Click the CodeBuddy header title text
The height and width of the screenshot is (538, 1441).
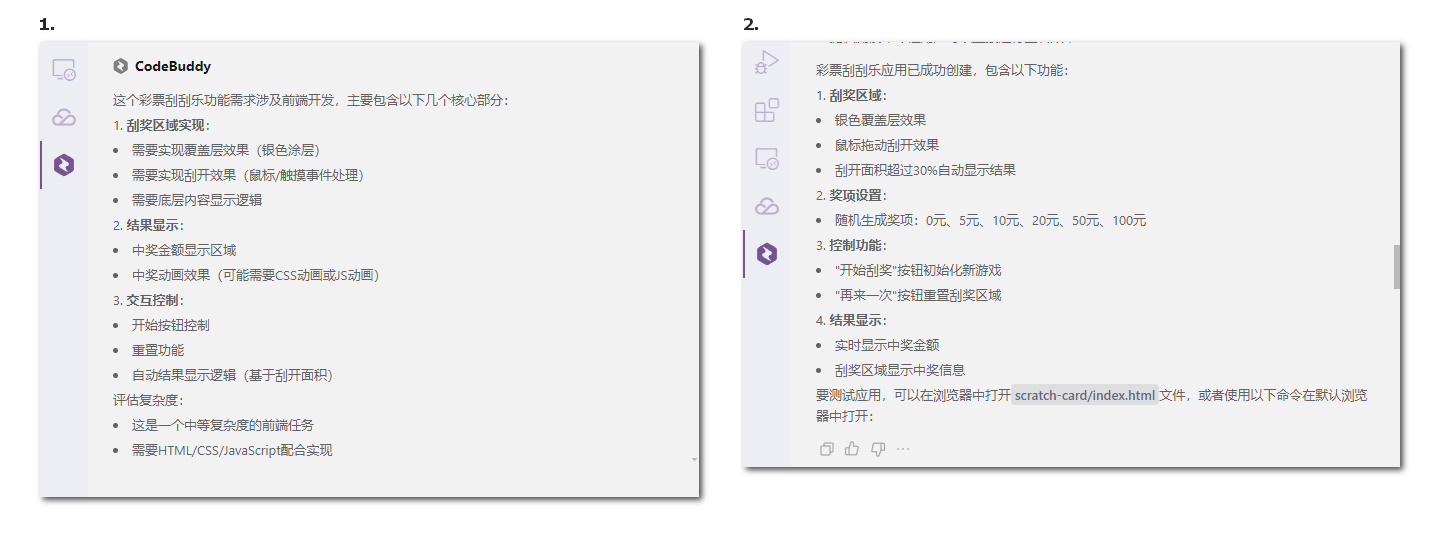[x=173, y=67]
